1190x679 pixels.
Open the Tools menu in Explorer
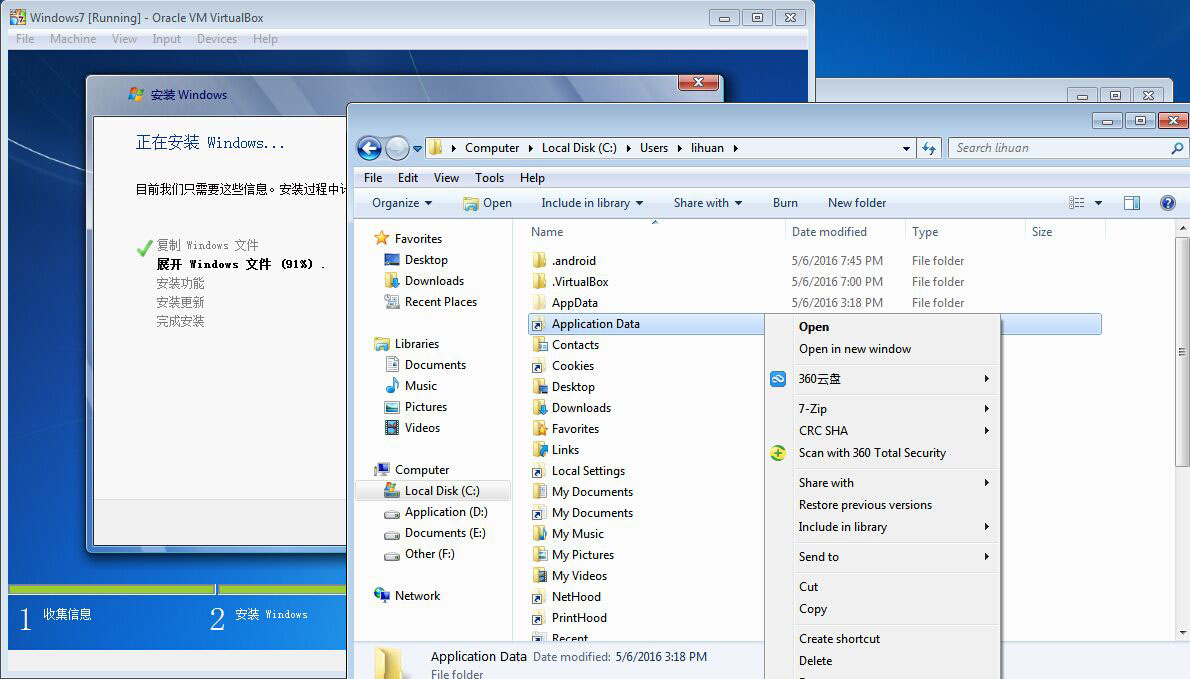click(490, 178)
